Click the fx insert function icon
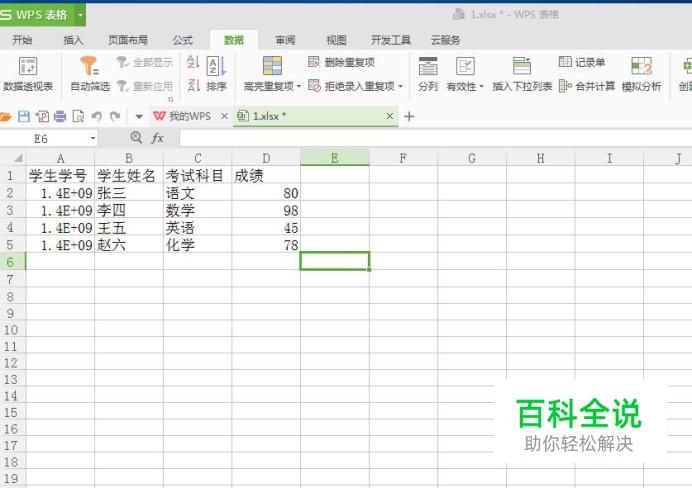 [x=158, y=138]
